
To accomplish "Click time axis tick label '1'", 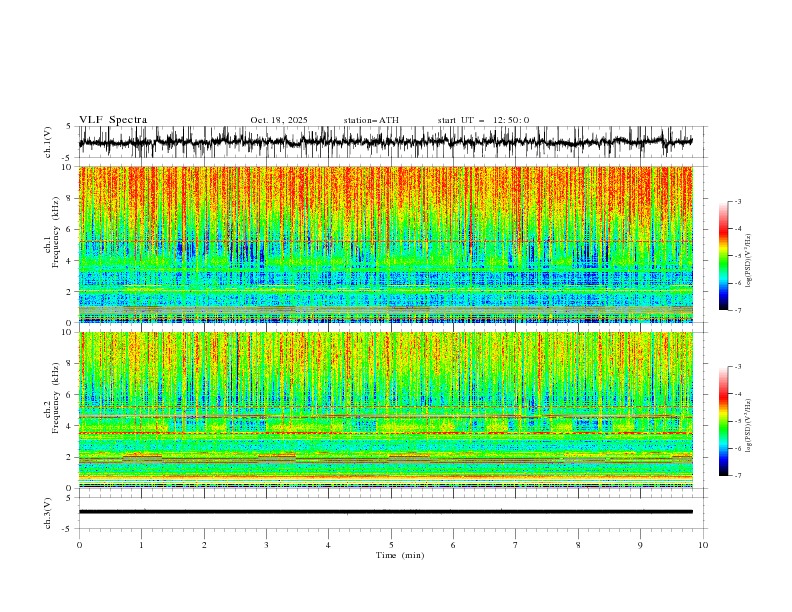I will pyautogui.click(x=142, y=545).
